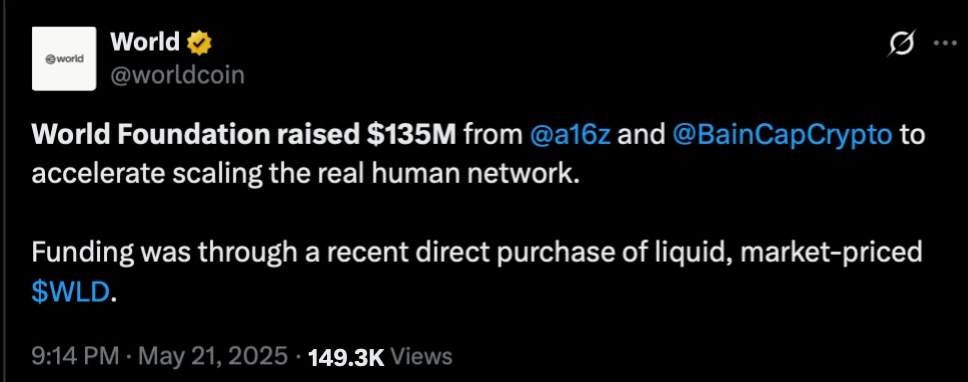Click the 149.3K view count
The width and height of the screenshot is (968, 382).
[x=346, y=357]
